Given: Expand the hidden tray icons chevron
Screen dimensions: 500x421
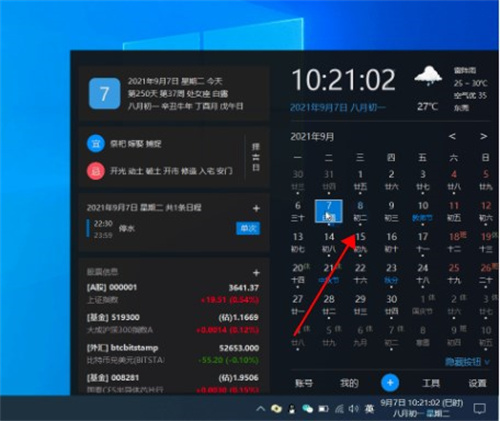Looking at the screenshot, I should pyautogui.click(x=260, y=408).
